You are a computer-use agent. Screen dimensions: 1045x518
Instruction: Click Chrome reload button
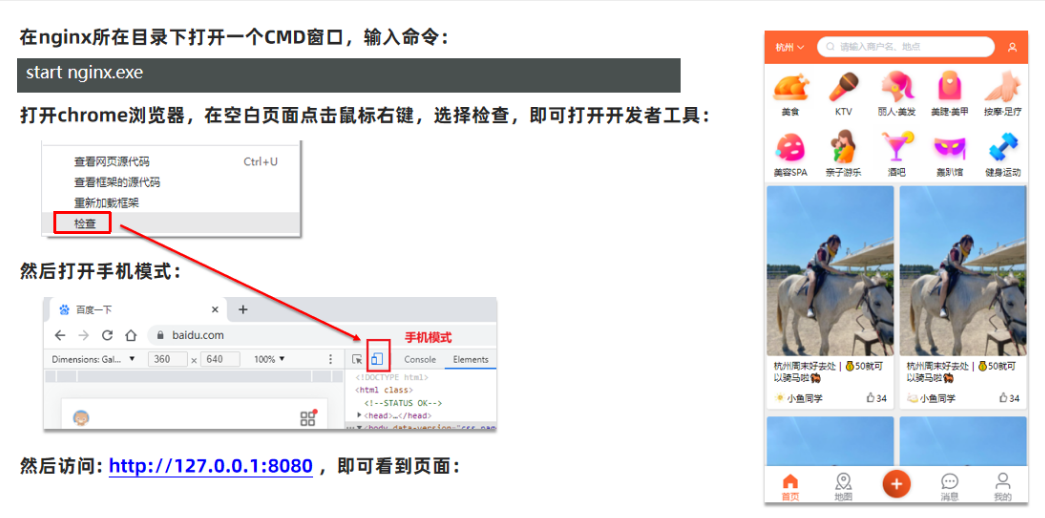pyautogui.click(x=107, y=335)
